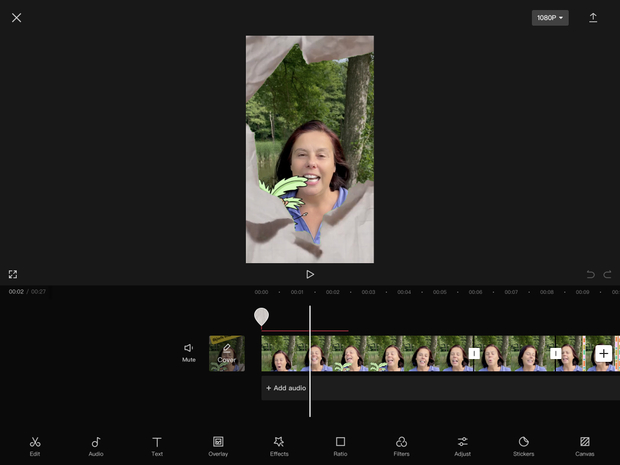
Task: Open the Overlay tool
Action: point(218,446)
